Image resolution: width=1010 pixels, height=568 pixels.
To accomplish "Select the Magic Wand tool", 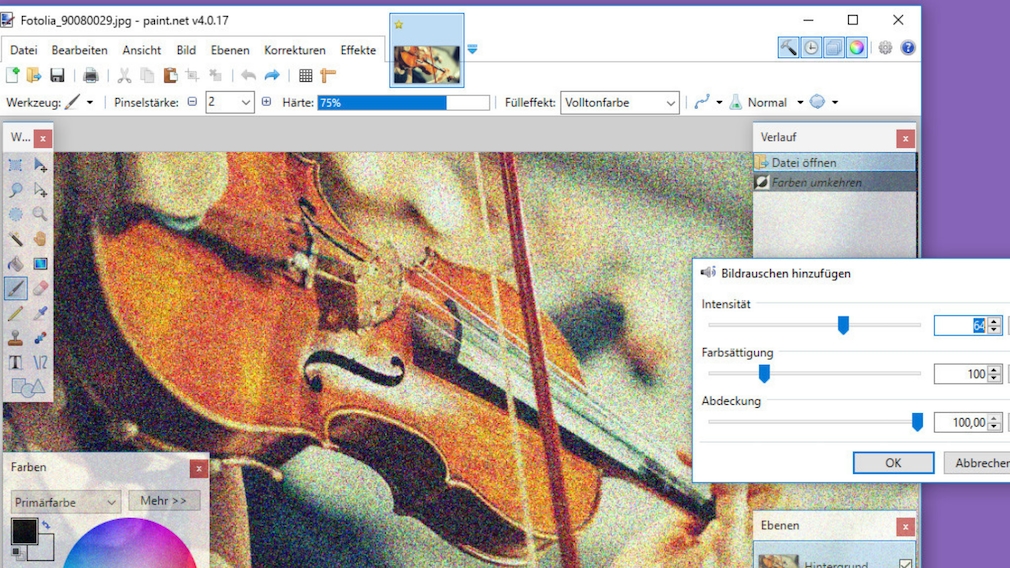I will click(x=16, y=239).
